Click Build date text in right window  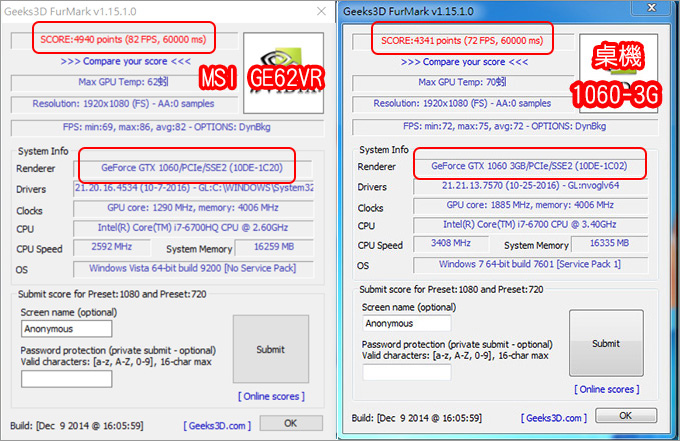(417, 418)
